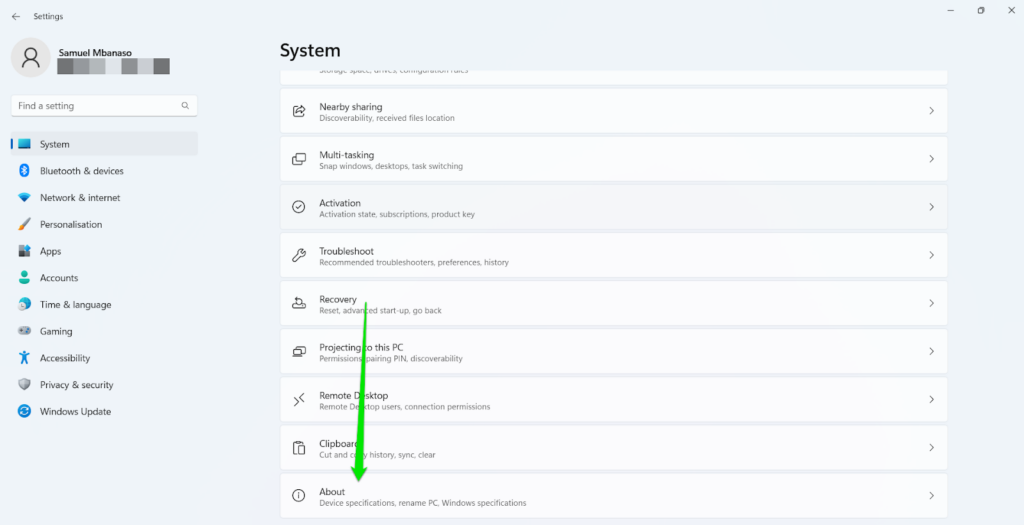Click the Clipboard icon
The image size is (1024, 525).
298,448
